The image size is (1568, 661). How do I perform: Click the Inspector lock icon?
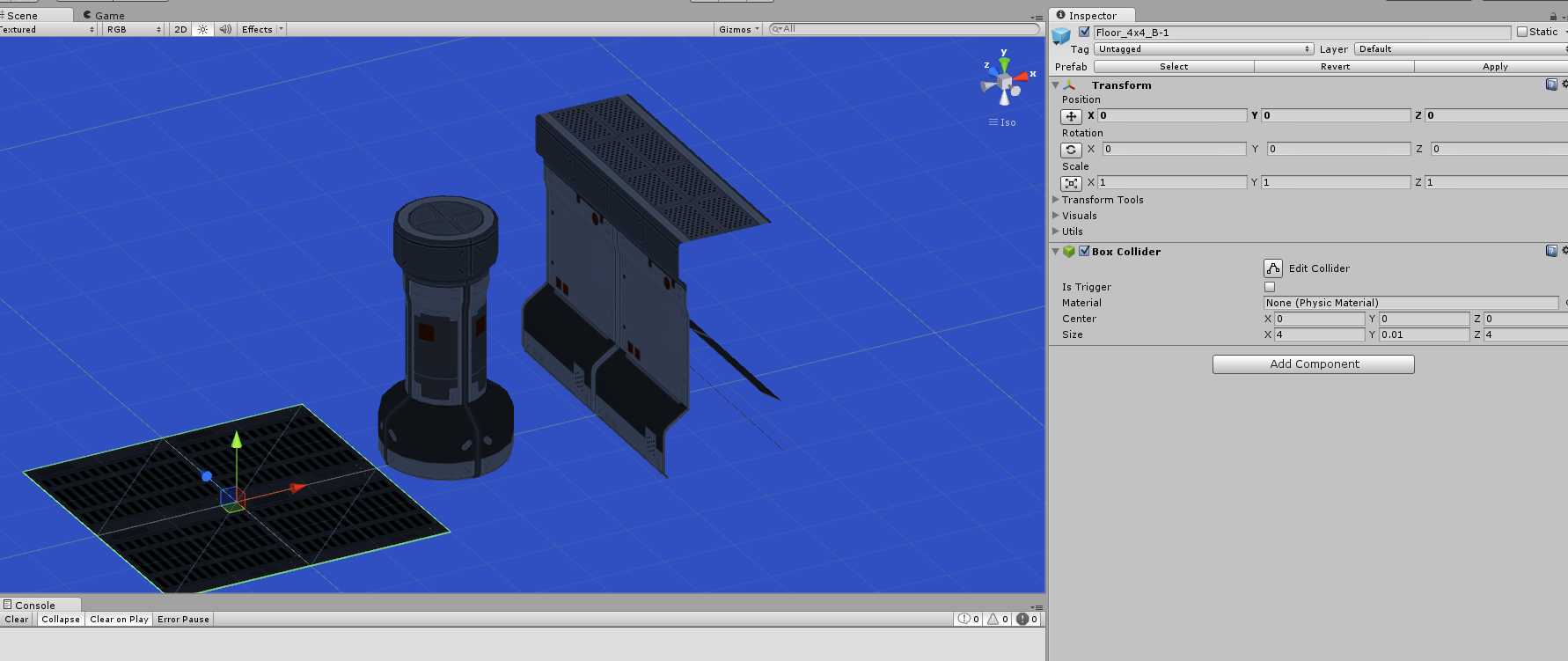click(1553, 16)
